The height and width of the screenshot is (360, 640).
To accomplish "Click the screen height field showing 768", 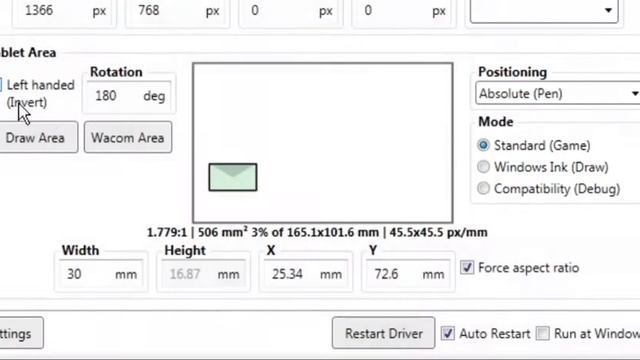I will pos(178,11).
